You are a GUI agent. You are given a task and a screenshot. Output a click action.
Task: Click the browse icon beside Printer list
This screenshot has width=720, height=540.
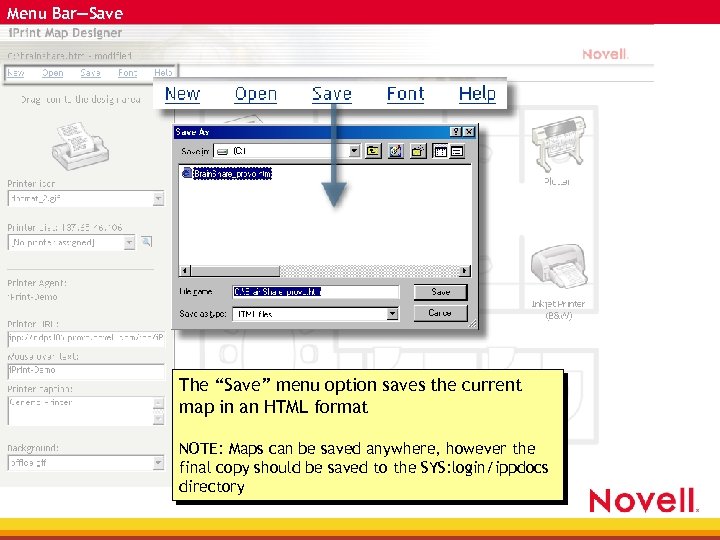pos(146,242)
